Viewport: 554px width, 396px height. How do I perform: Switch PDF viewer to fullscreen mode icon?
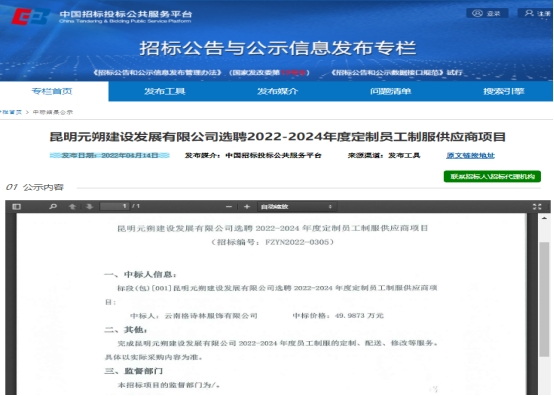[537, 207]
